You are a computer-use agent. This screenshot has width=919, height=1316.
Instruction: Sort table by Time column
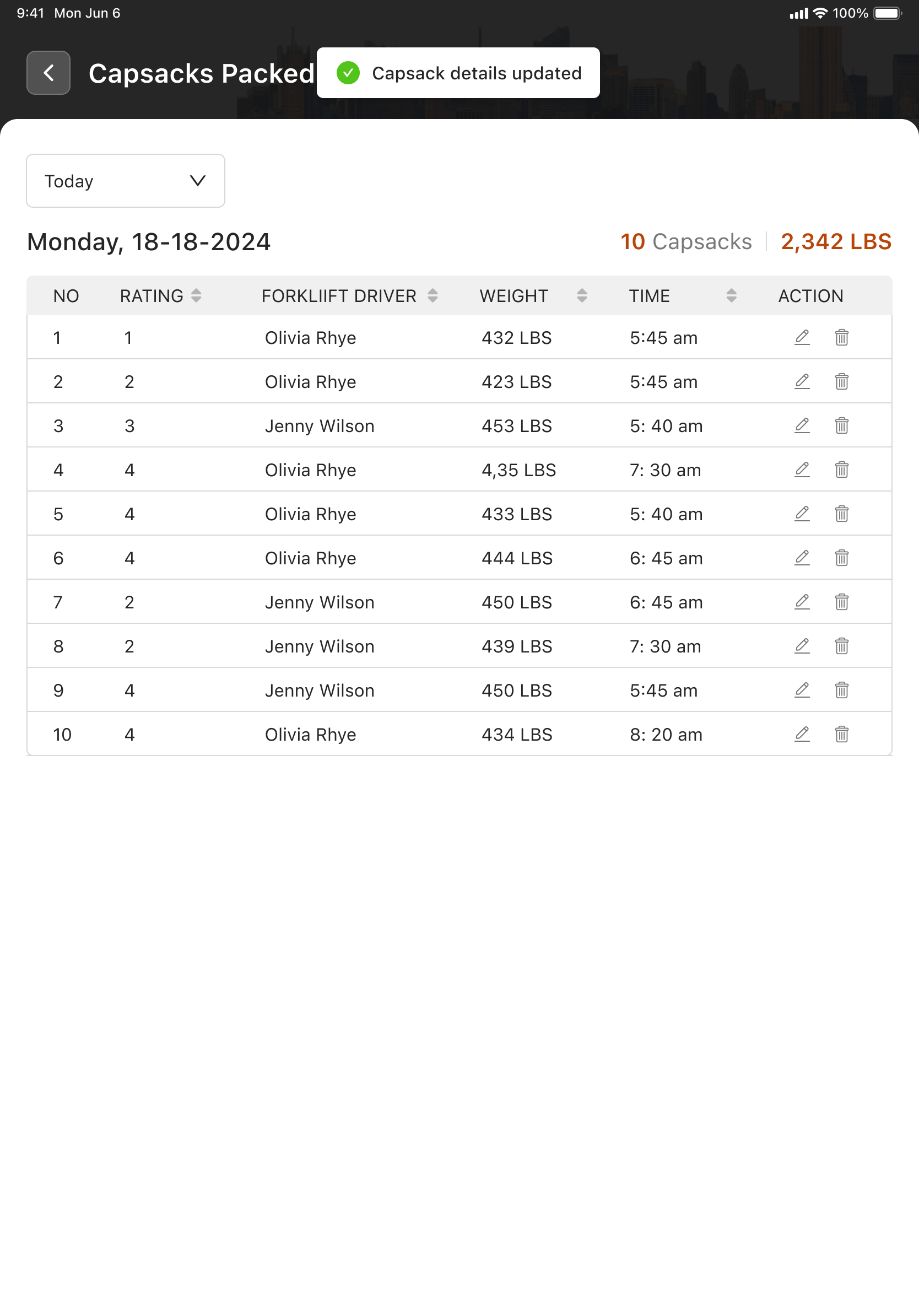point(731,296)
